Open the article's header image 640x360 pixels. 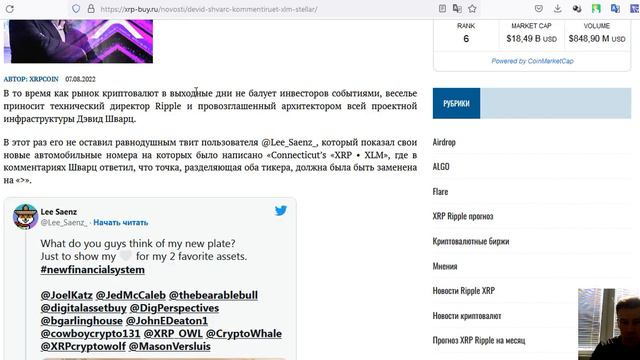coord(78,41)
